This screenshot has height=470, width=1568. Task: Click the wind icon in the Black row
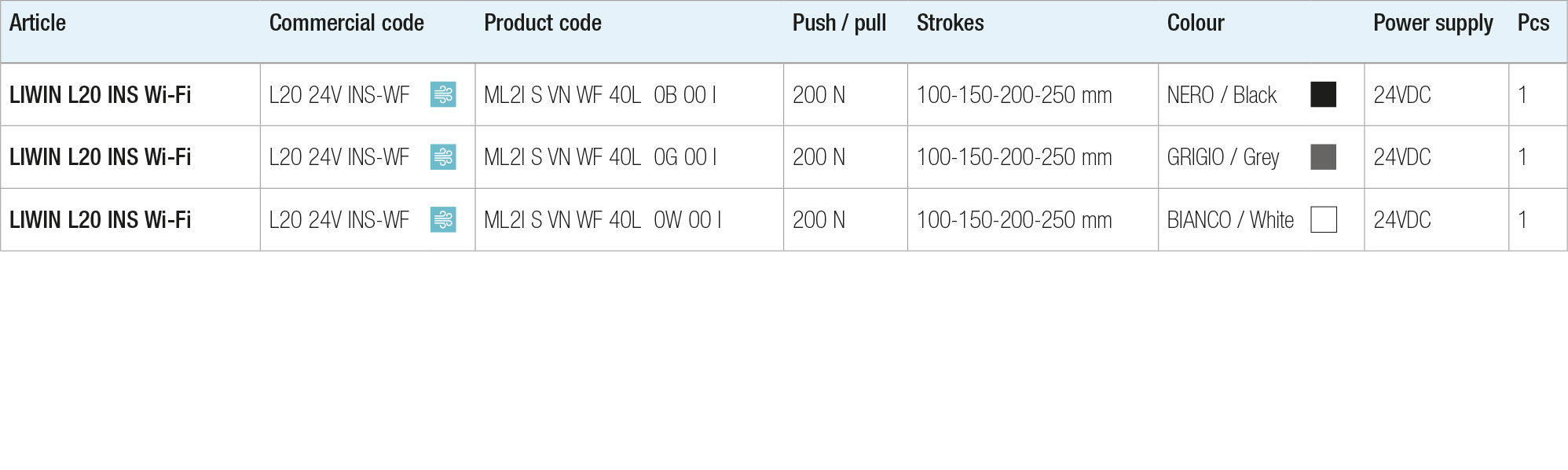click(x=443, y=94)
